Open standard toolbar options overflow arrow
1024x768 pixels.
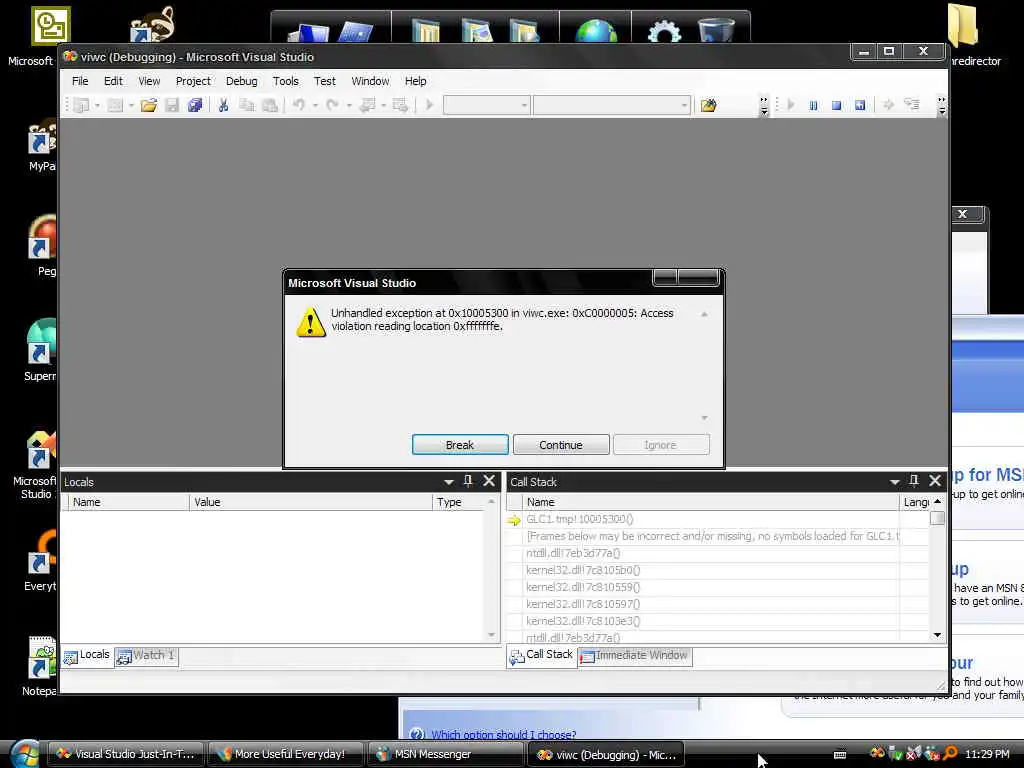(764, 106)
